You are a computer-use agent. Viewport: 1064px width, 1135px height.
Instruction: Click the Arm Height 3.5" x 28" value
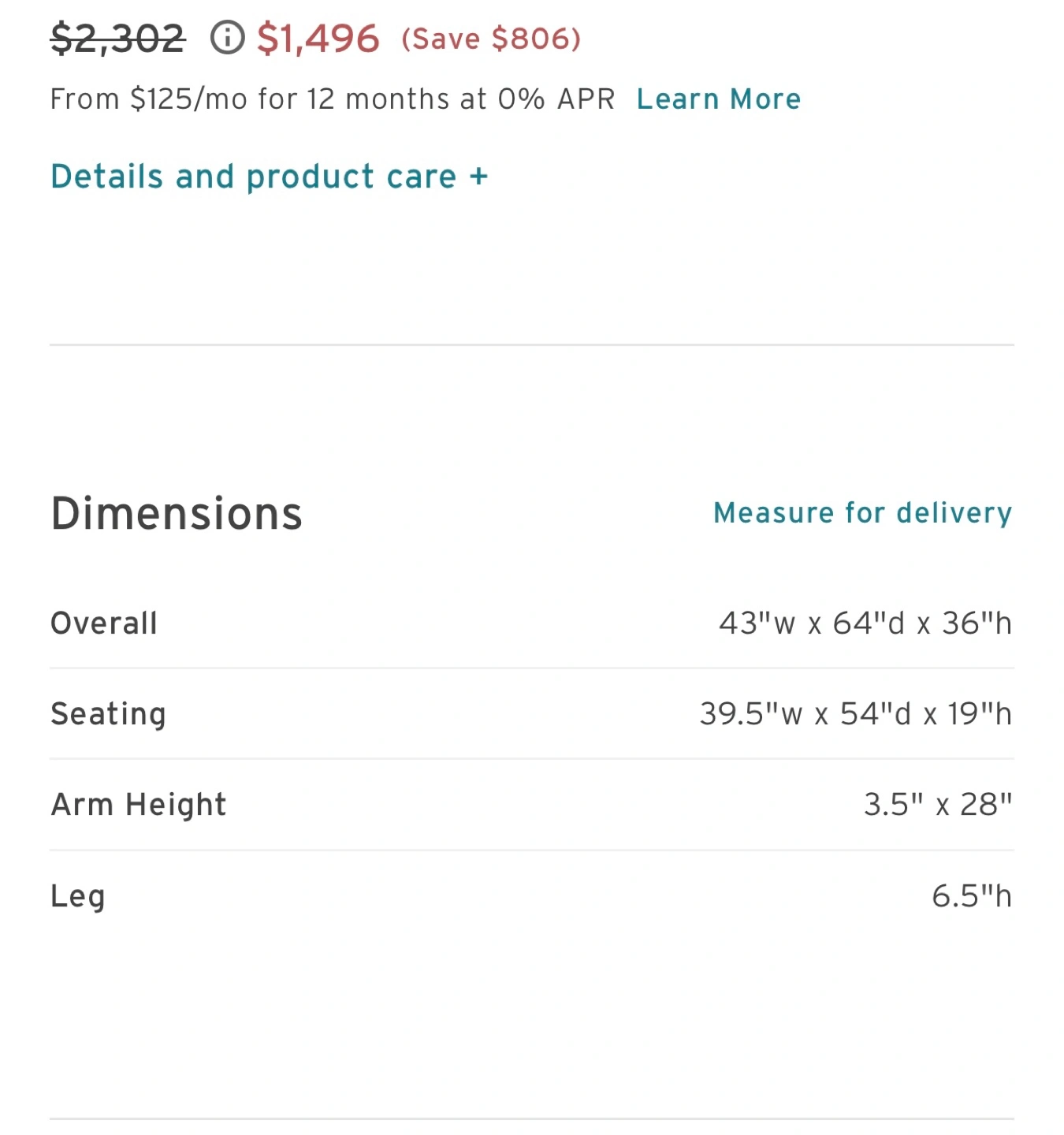pos(937,805)
